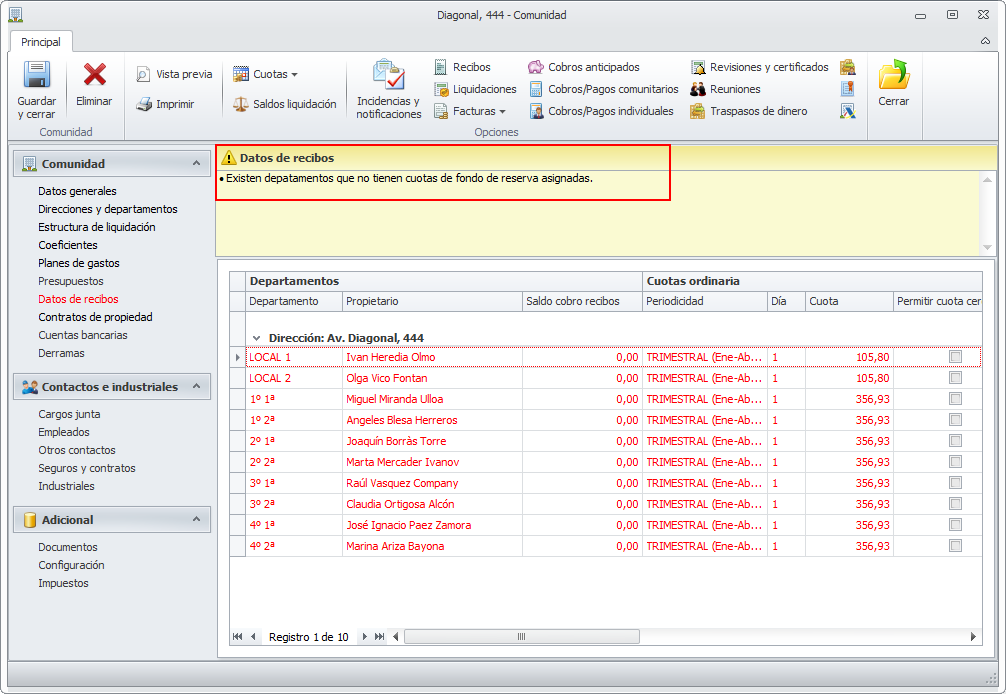Open Revisiones y certificados

tap(760, 67)
